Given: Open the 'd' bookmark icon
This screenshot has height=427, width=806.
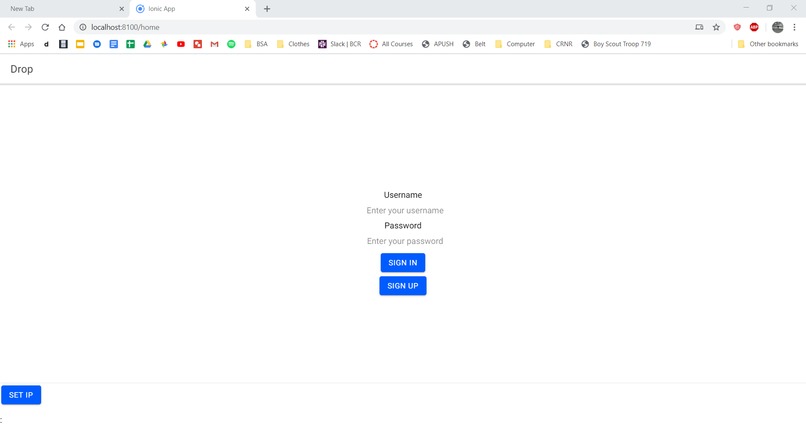Looking at the screenshot, I should point(46,44).
